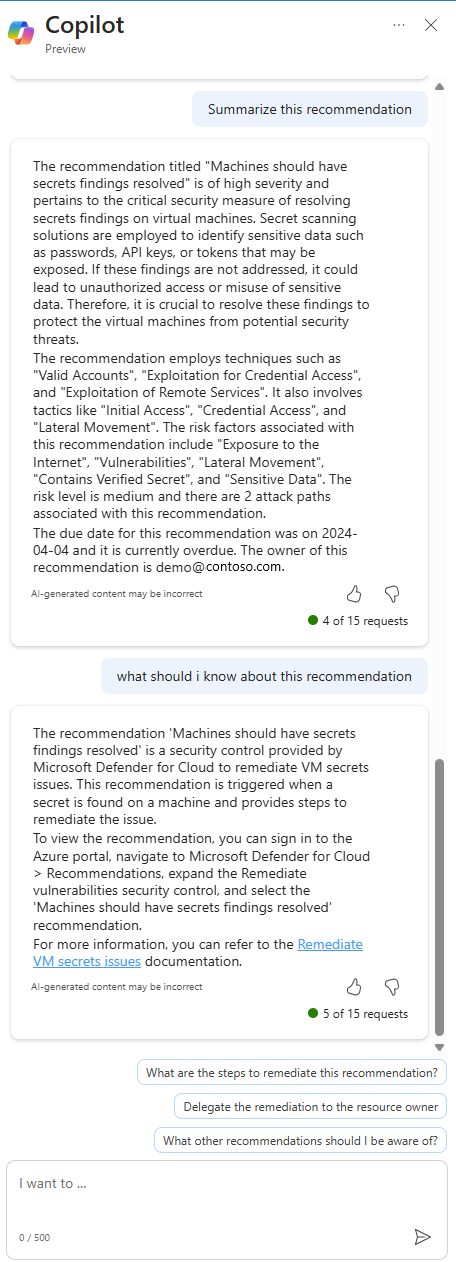Click the Copilot logo icon
This screenshot has height=1262, width=456.
[x=21, y=33]
